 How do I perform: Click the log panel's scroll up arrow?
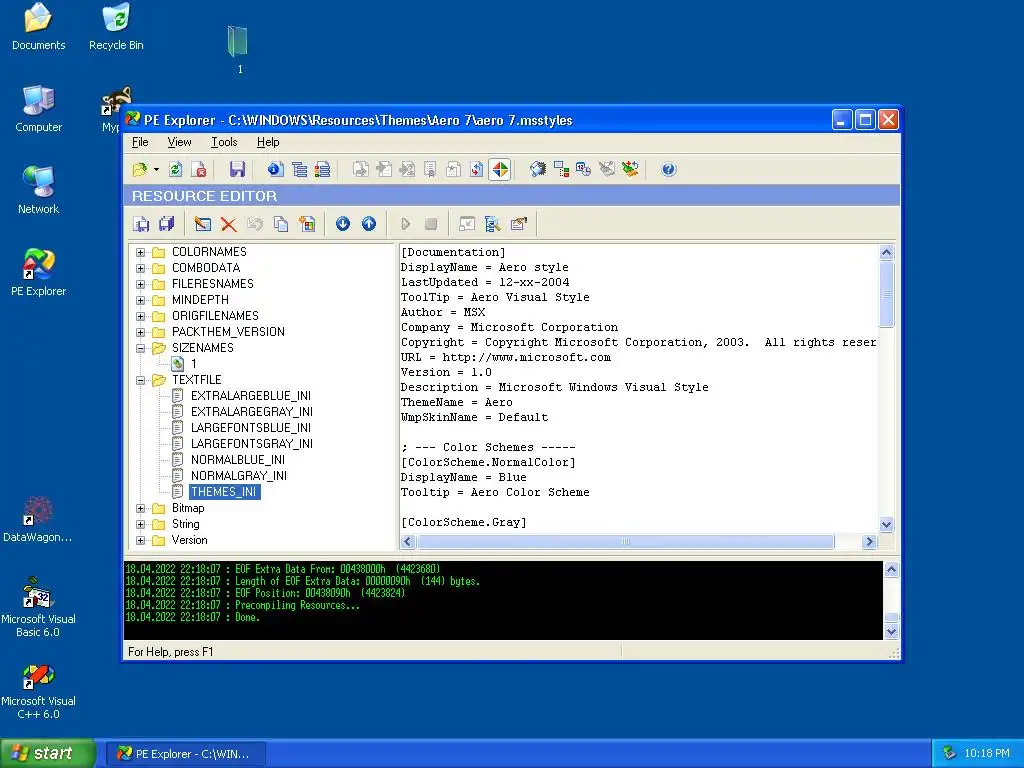coord(891,569)
